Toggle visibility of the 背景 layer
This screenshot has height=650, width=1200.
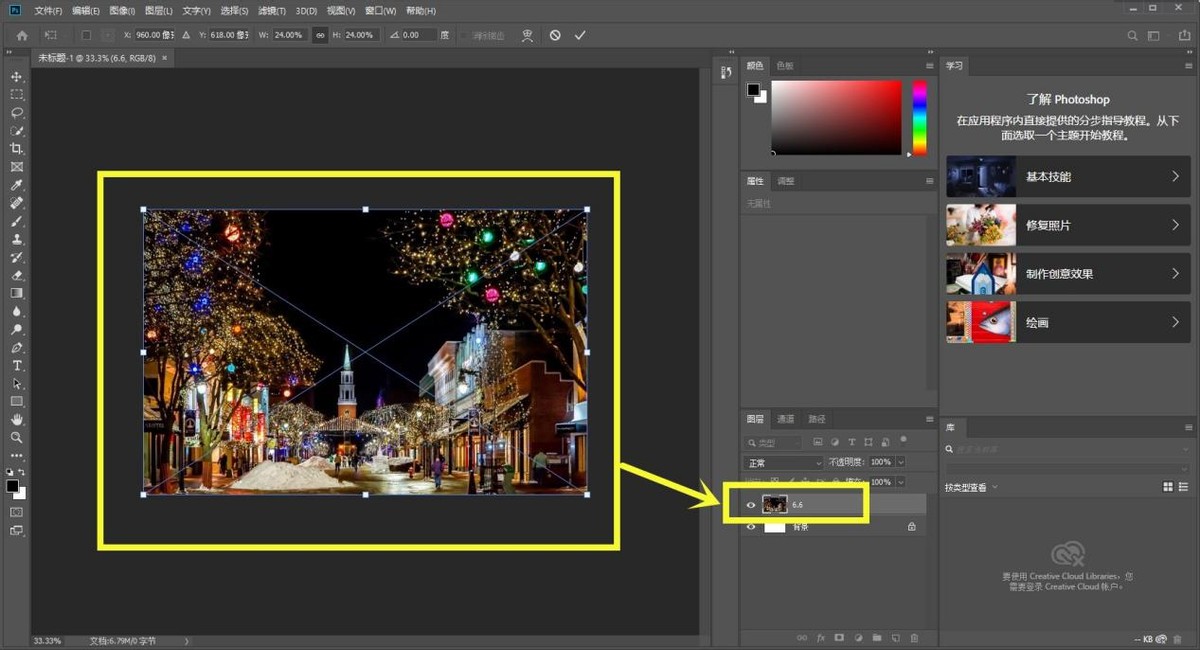tap(751, 527)
